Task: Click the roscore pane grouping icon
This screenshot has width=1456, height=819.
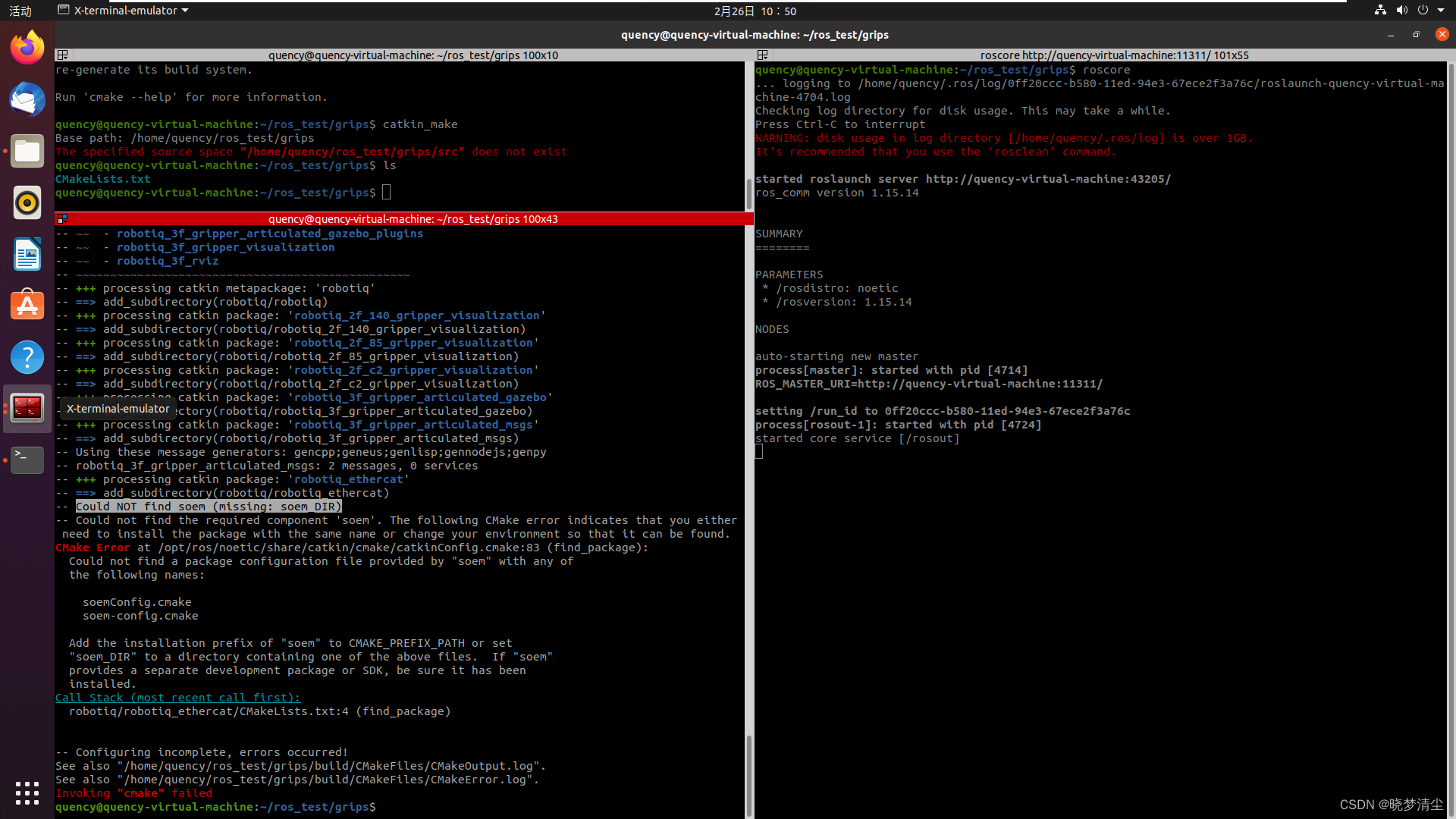Action: click(x=763, y=55)
